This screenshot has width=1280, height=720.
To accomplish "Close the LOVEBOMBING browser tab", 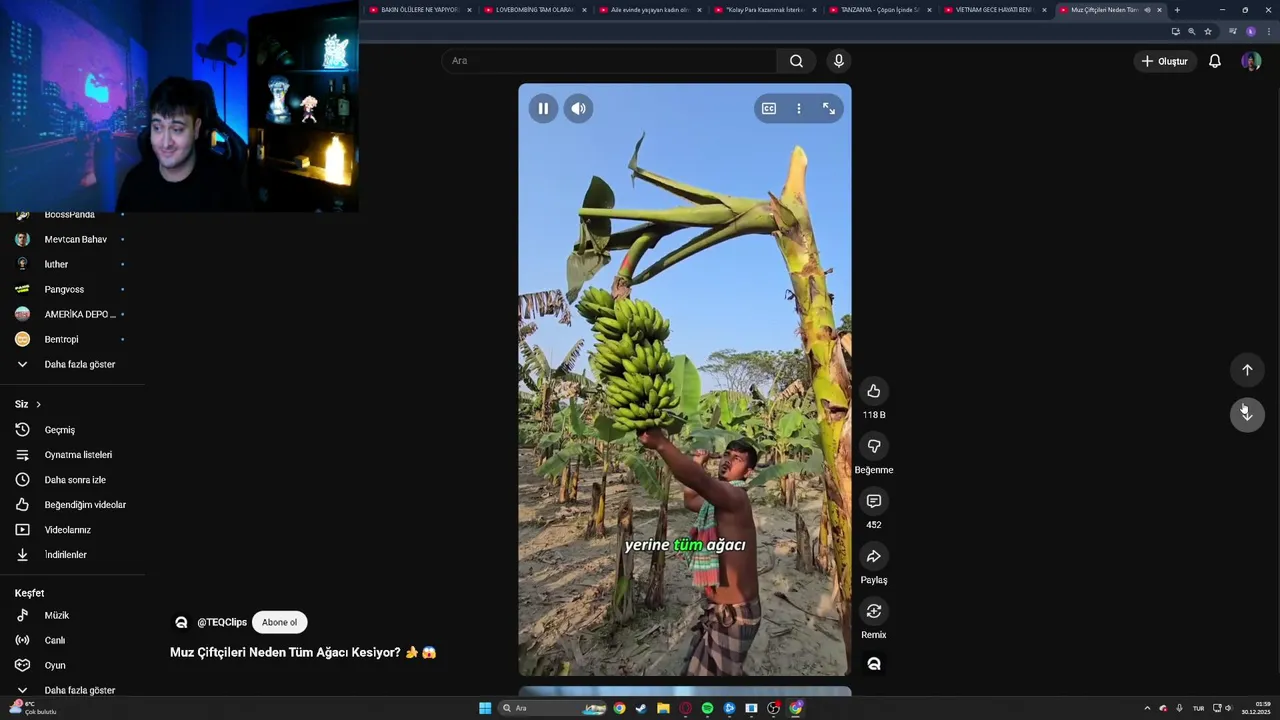I will click(x=584, y=10).
